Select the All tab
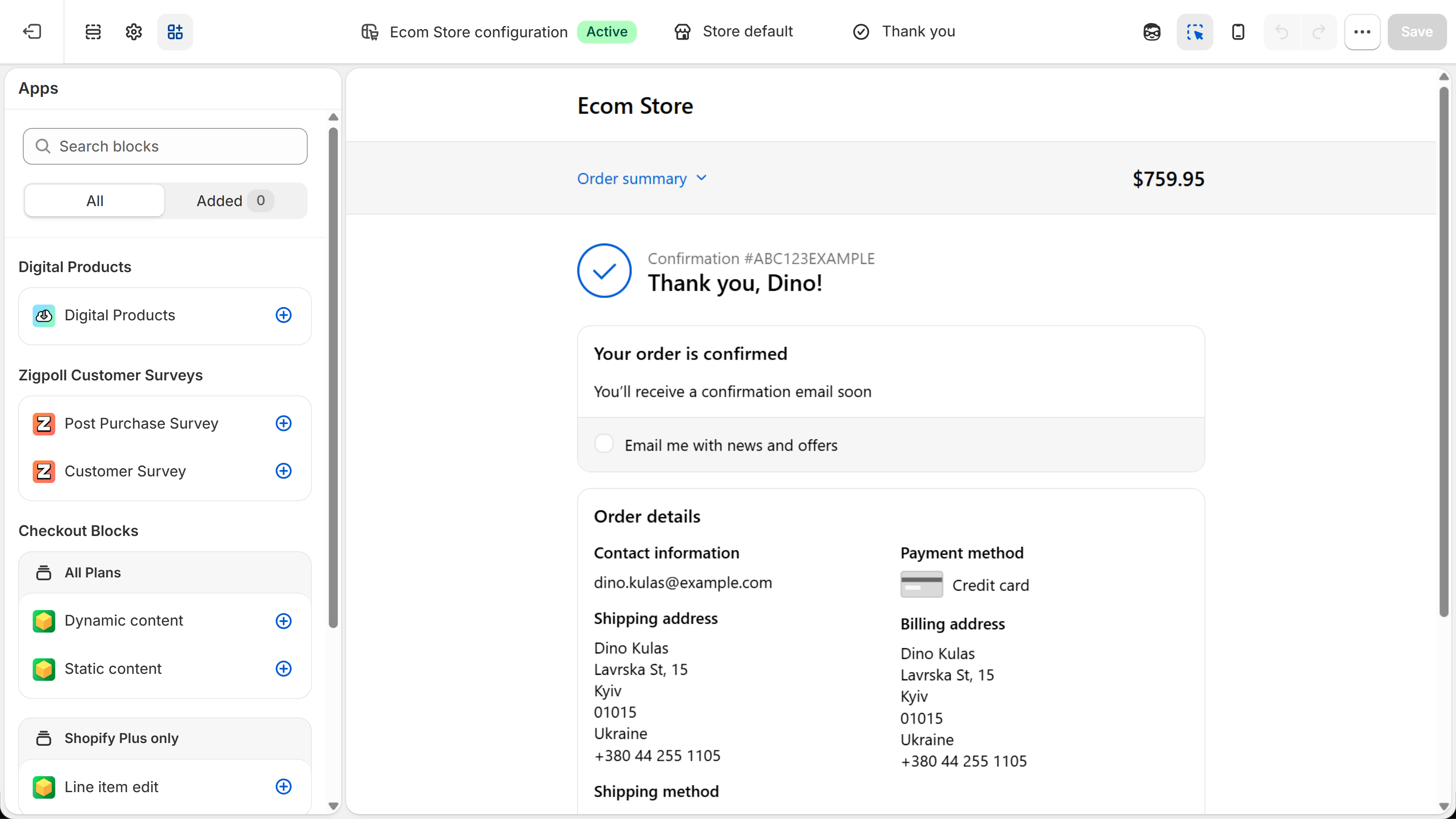1456x819 pixels. pos(94,201)
